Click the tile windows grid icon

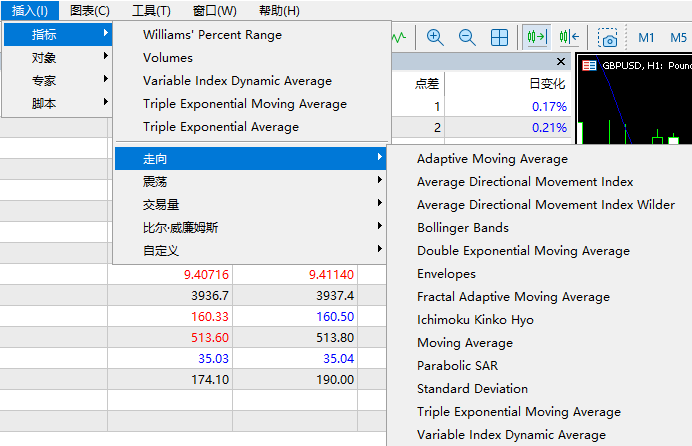click(499, 37)
